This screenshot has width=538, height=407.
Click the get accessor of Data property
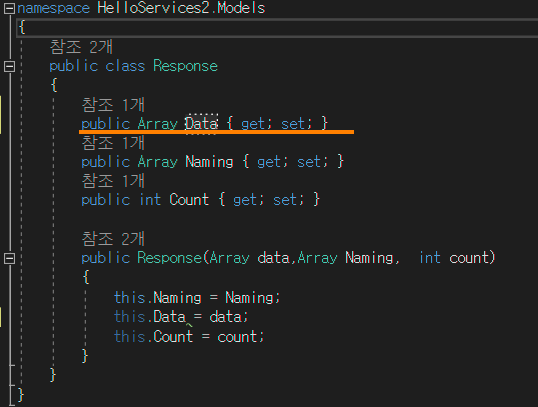point(254,124)
